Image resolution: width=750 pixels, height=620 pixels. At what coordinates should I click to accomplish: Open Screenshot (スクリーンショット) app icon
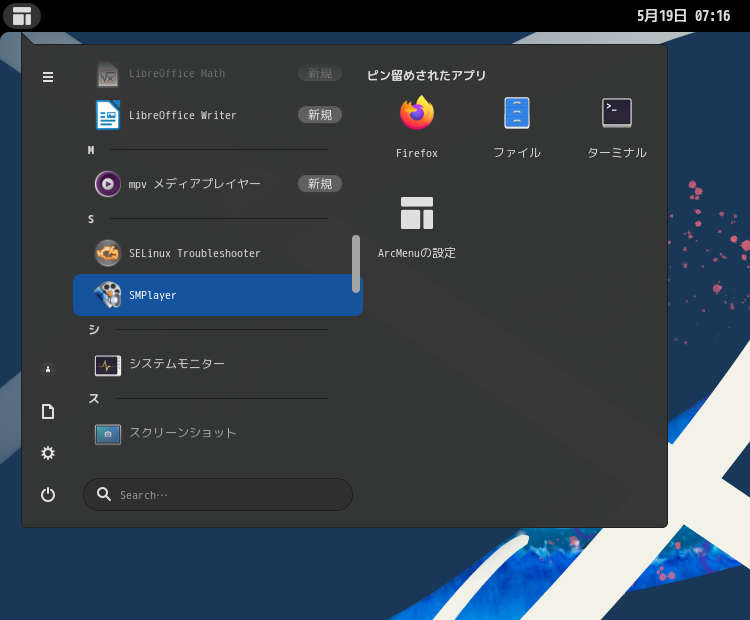point(108,434)
